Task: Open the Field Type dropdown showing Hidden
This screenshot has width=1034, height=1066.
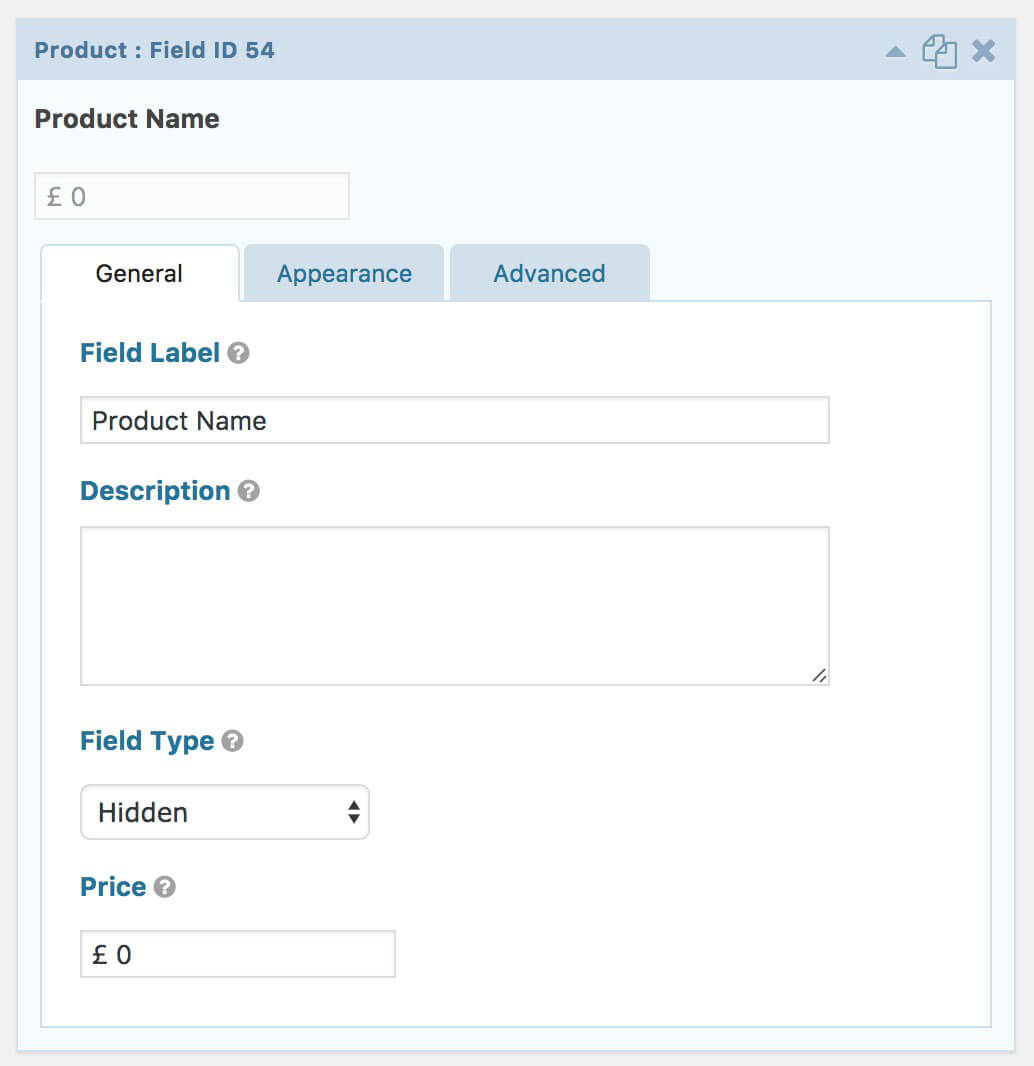Action: point(225,812)
